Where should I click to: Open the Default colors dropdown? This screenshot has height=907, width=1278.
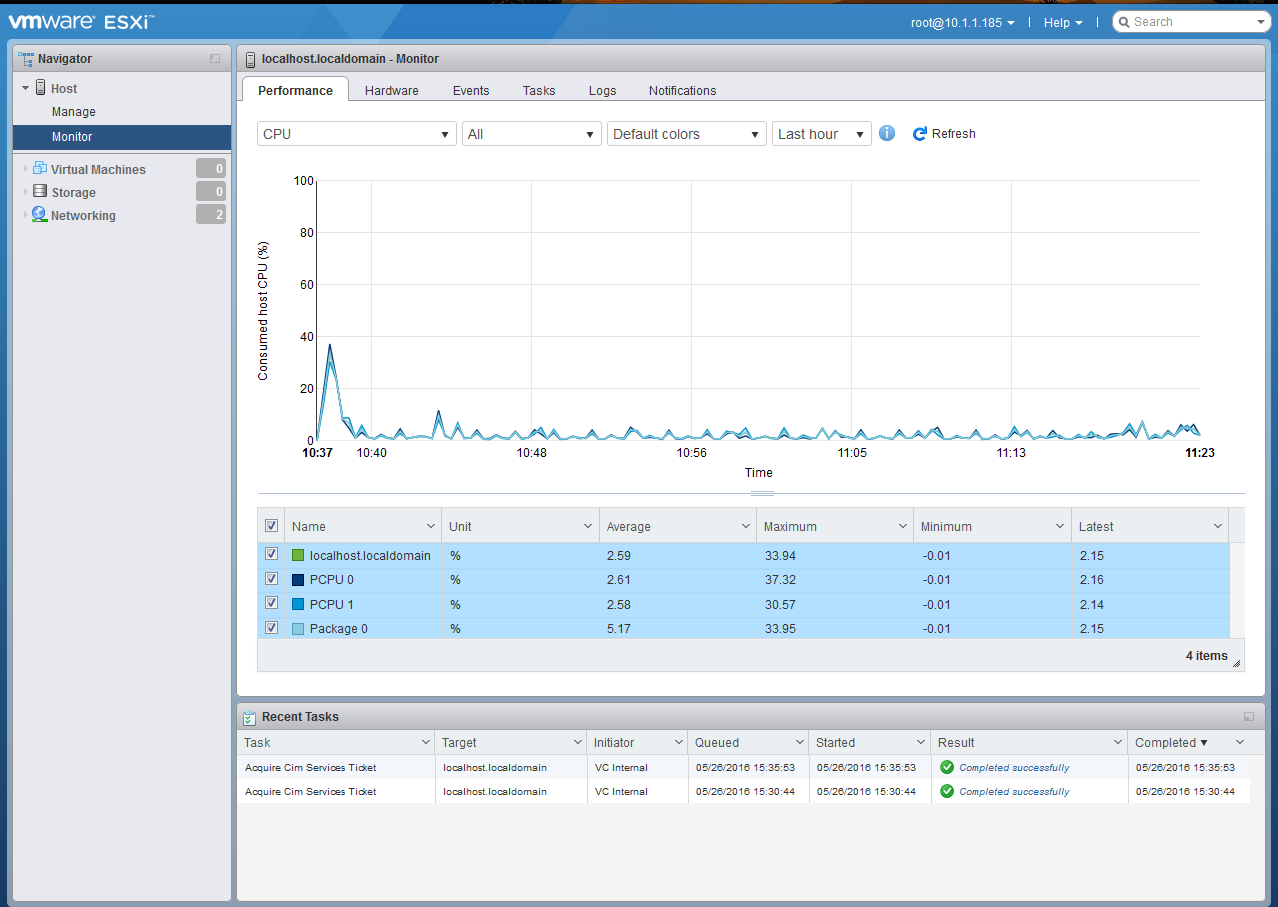pyautogui.click(x=686, y=133)
